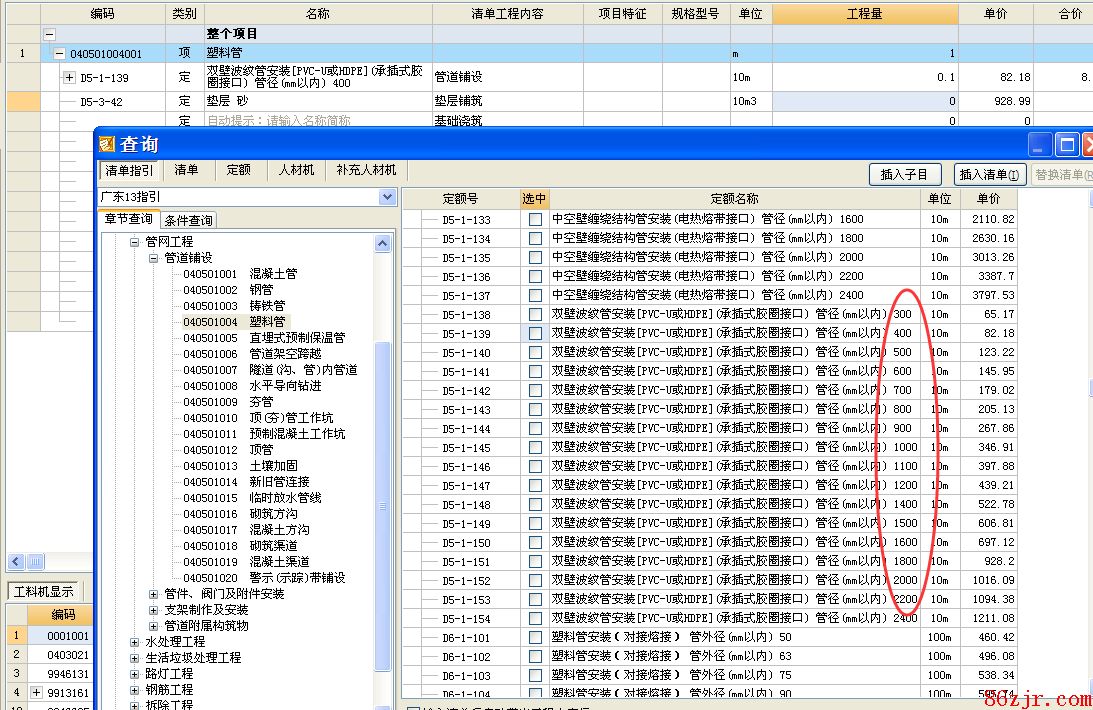Click the tree panel scroll-up arrow
The height and width of the screenshot is (710, 1093).
[x=383, y=243]
